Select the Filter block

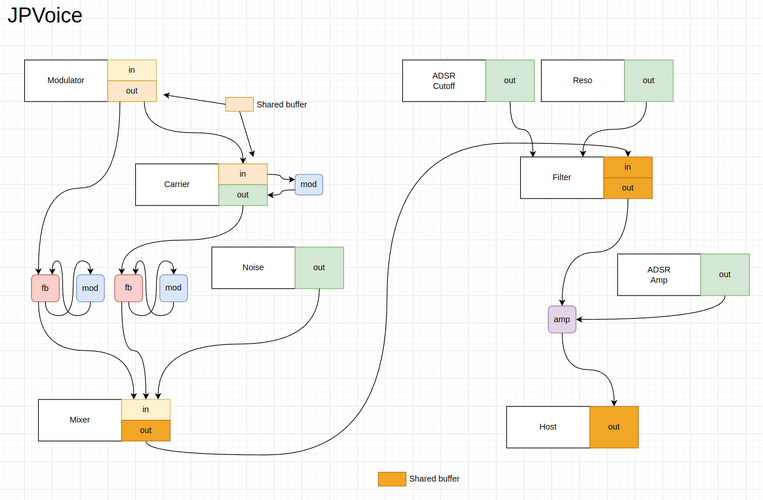562,178
